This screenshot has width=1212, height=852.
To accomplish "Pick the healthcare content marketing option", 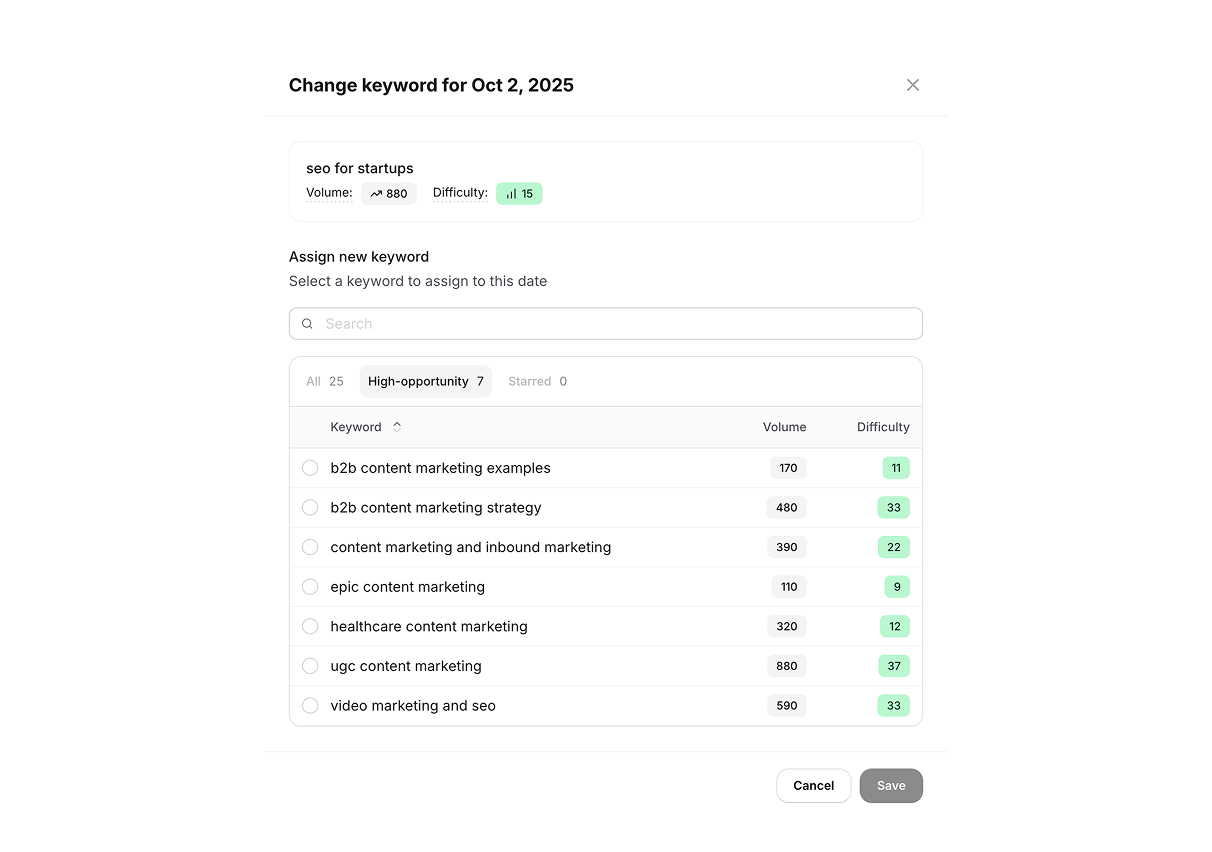I will coord(310,627).
